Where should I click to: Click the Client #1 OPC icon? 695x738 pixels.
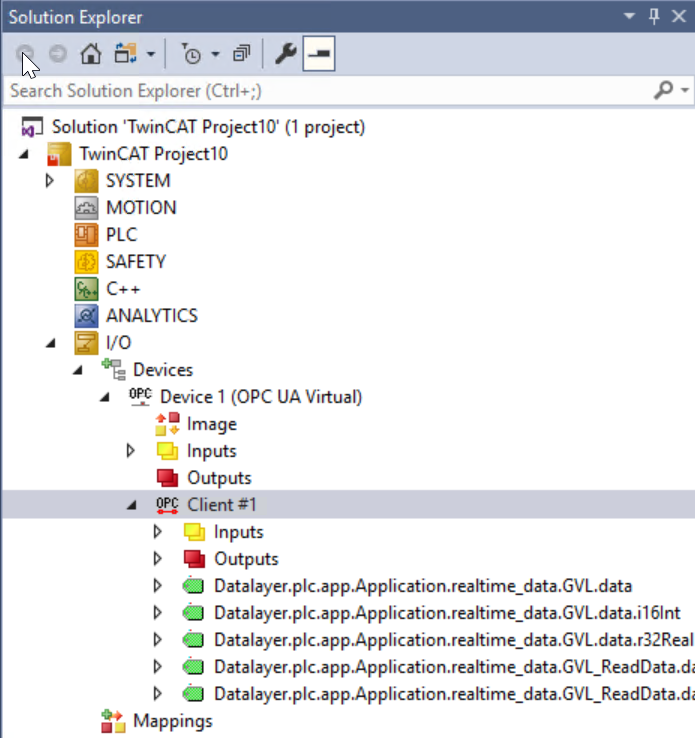[167, 505]
